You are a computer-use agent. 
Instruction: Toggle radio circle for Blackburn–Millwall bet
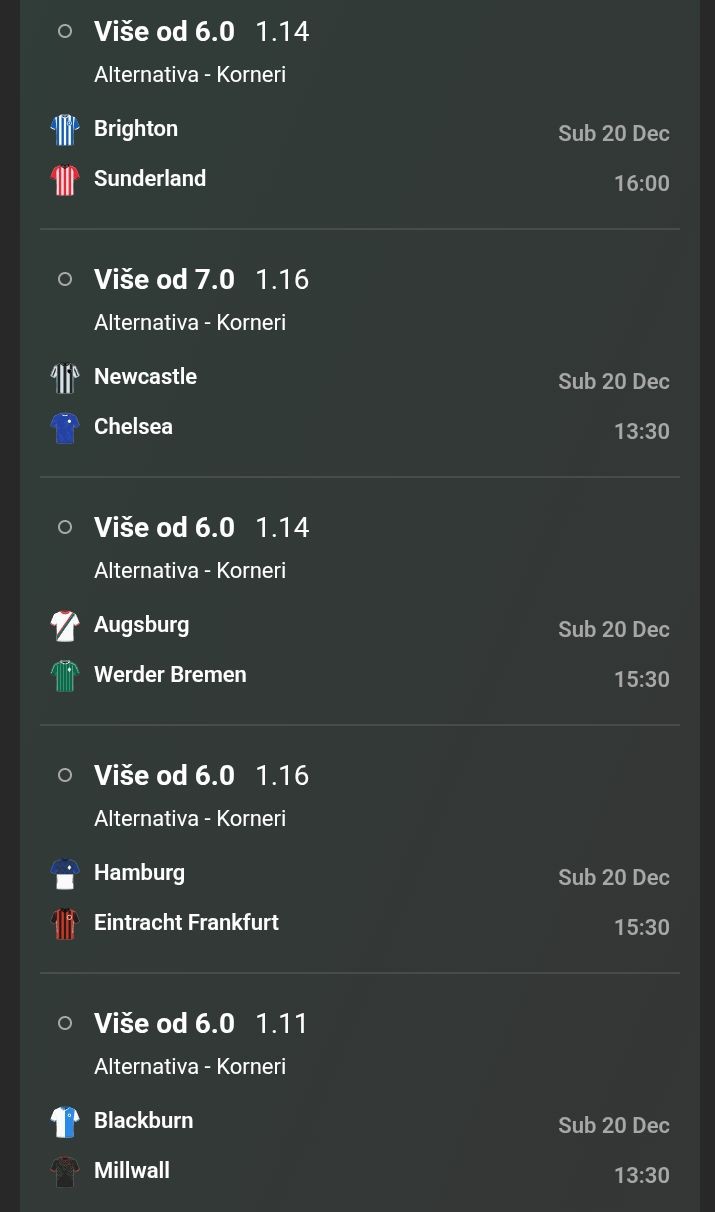pyautogui.click(x=65, y=1023)
